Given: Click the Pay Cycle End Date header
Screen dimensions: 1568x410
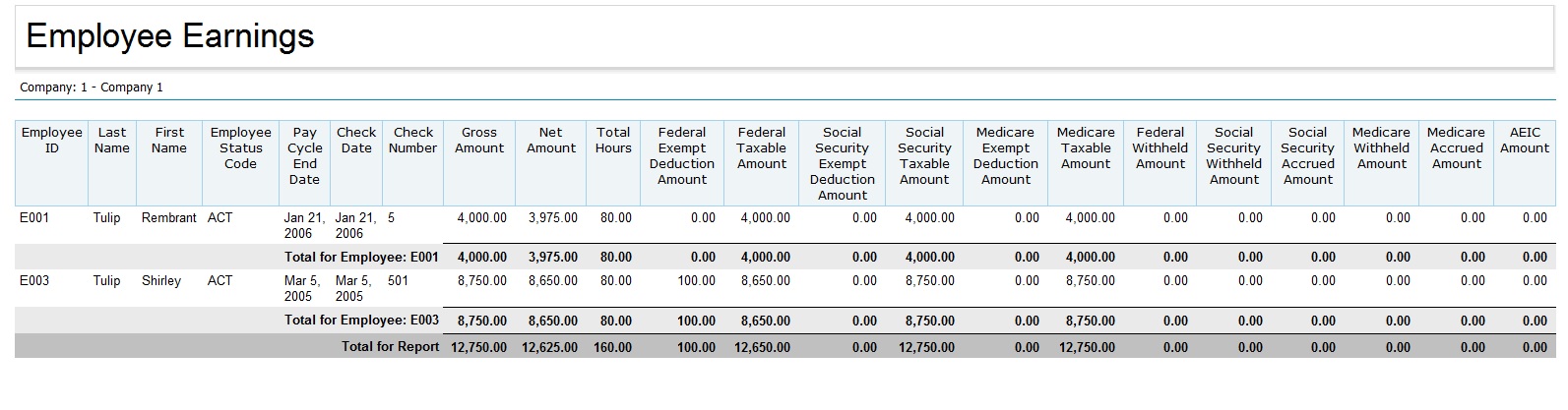Looking at the screenshot, I should tap(304, 156).
